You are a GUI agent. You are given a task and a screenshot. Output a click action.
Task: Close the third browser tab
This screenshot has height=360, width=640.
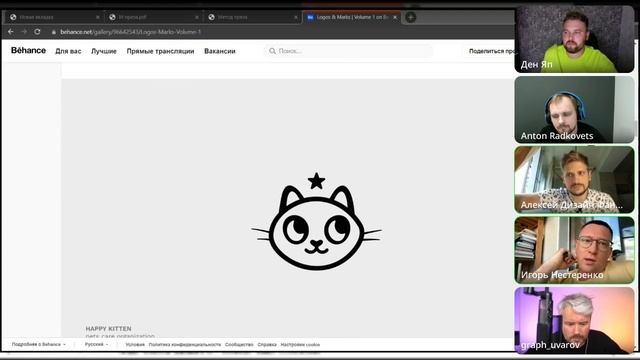click(x=296, y=18)
